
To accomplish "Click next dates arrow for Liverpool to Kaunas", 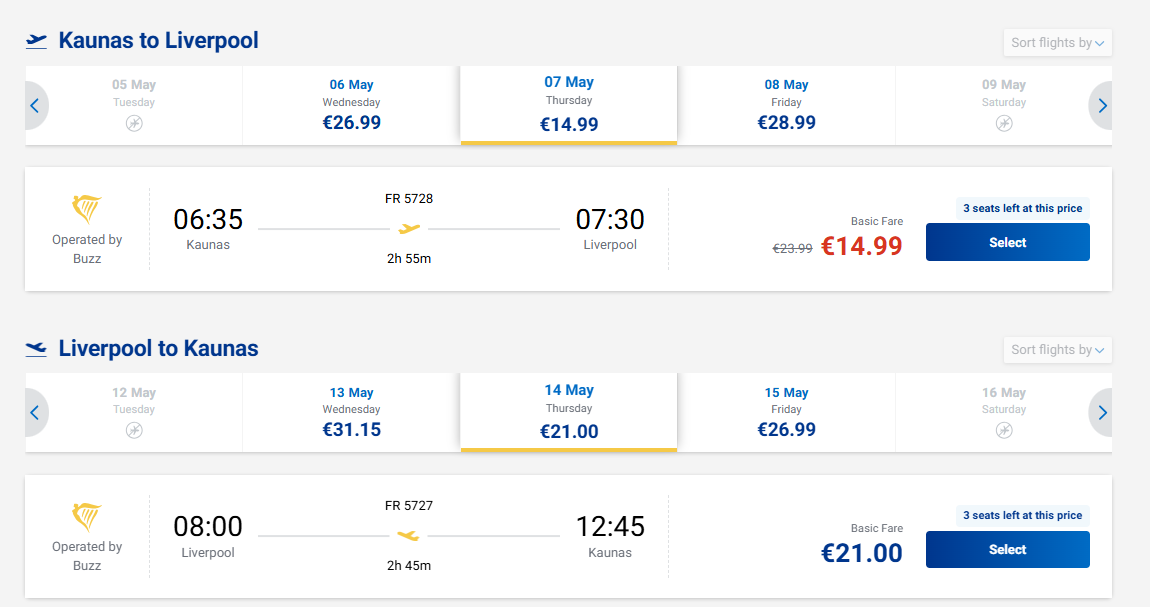I will (1102, 413).
